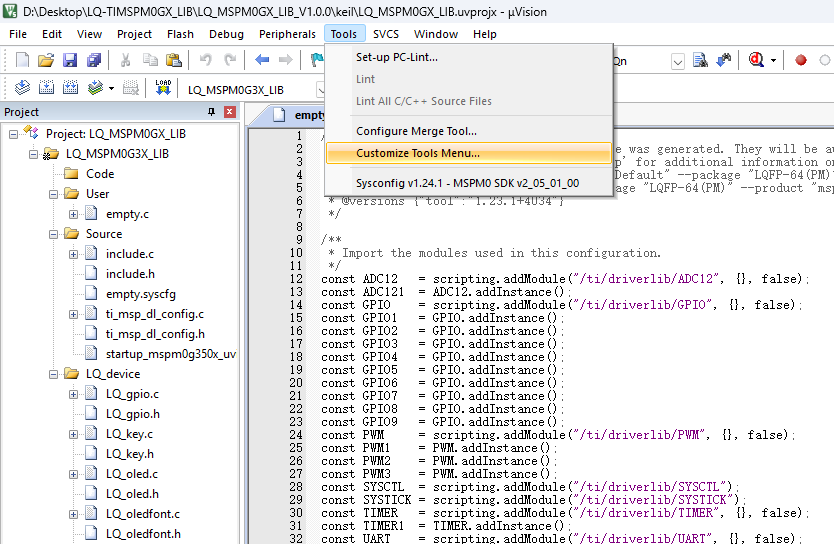This screenshot has width=834, height=544.
Task: Navigate forwards with right arrow
Action: 286,60
